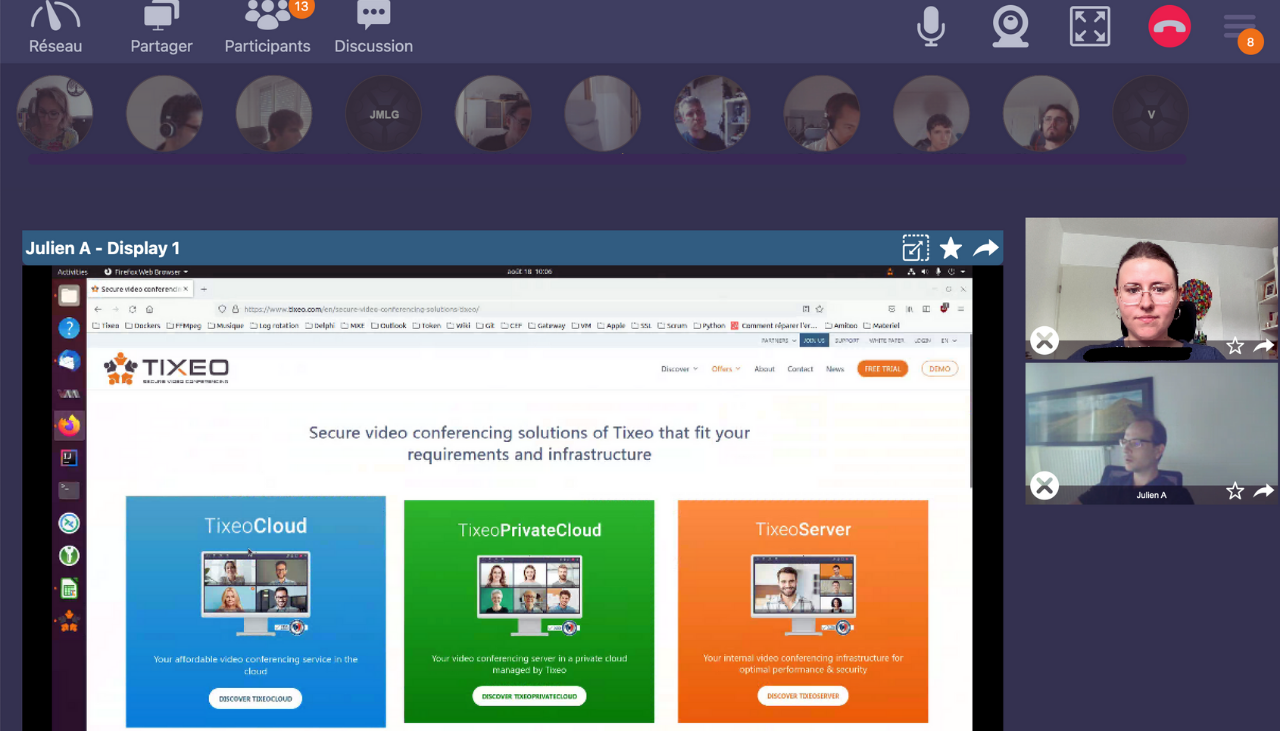The image size is (1280, 731).
Task: Click Firefox home button
Action: (149, 309)
